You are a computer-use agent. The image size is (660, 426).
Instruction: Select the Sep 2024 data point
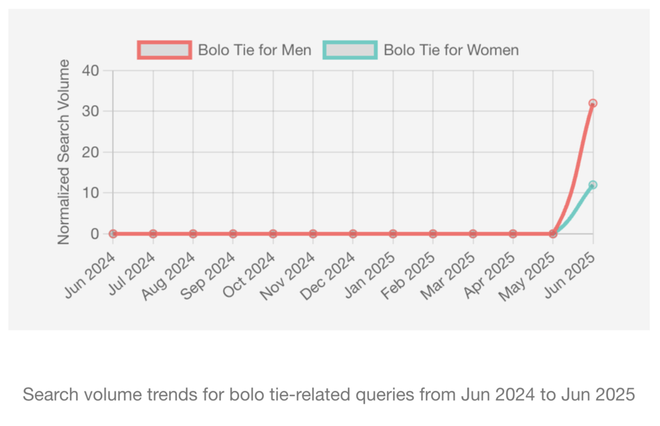pos(233,234)
